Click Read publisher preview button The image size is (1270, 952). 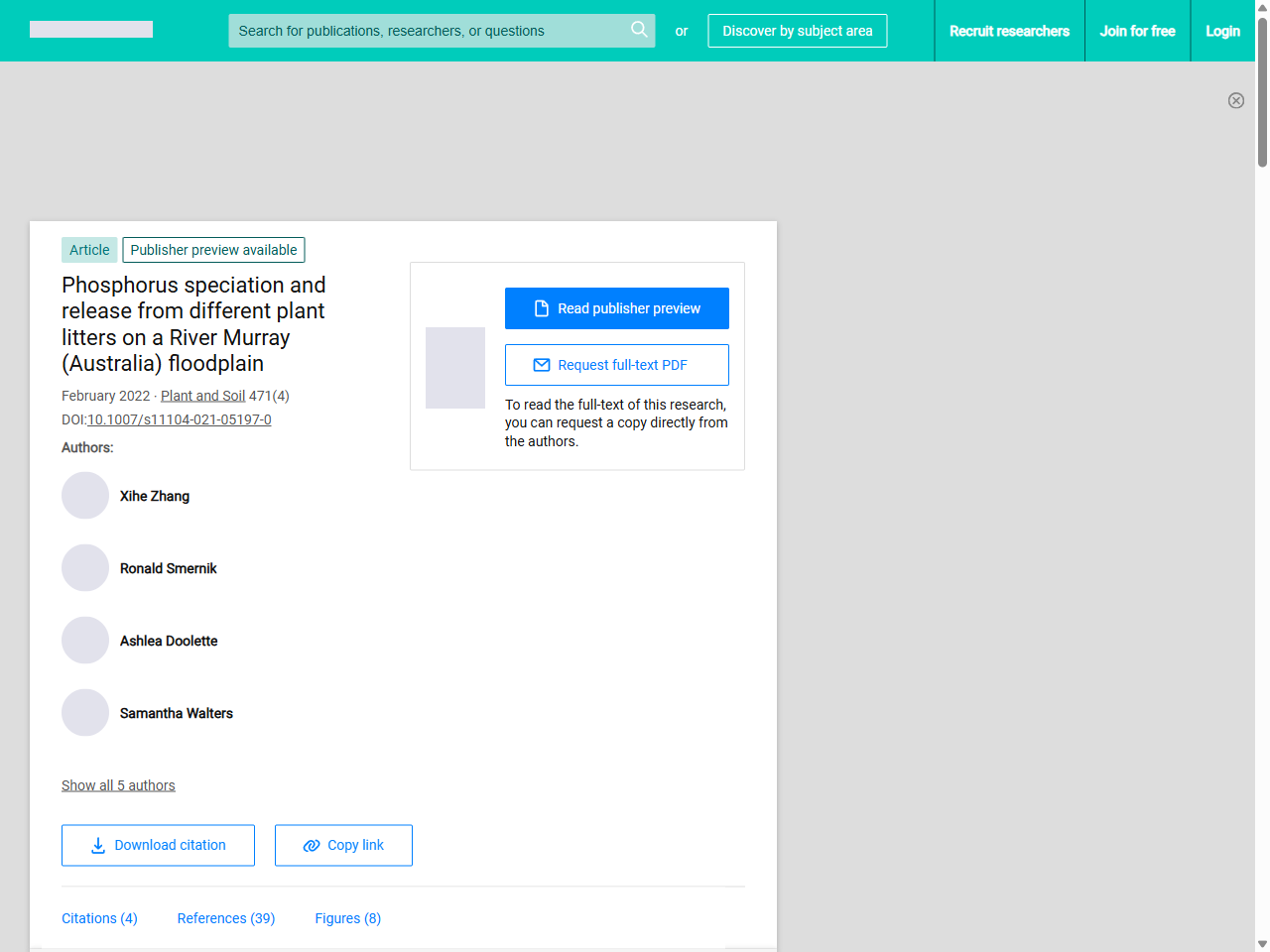coord(616,308)
